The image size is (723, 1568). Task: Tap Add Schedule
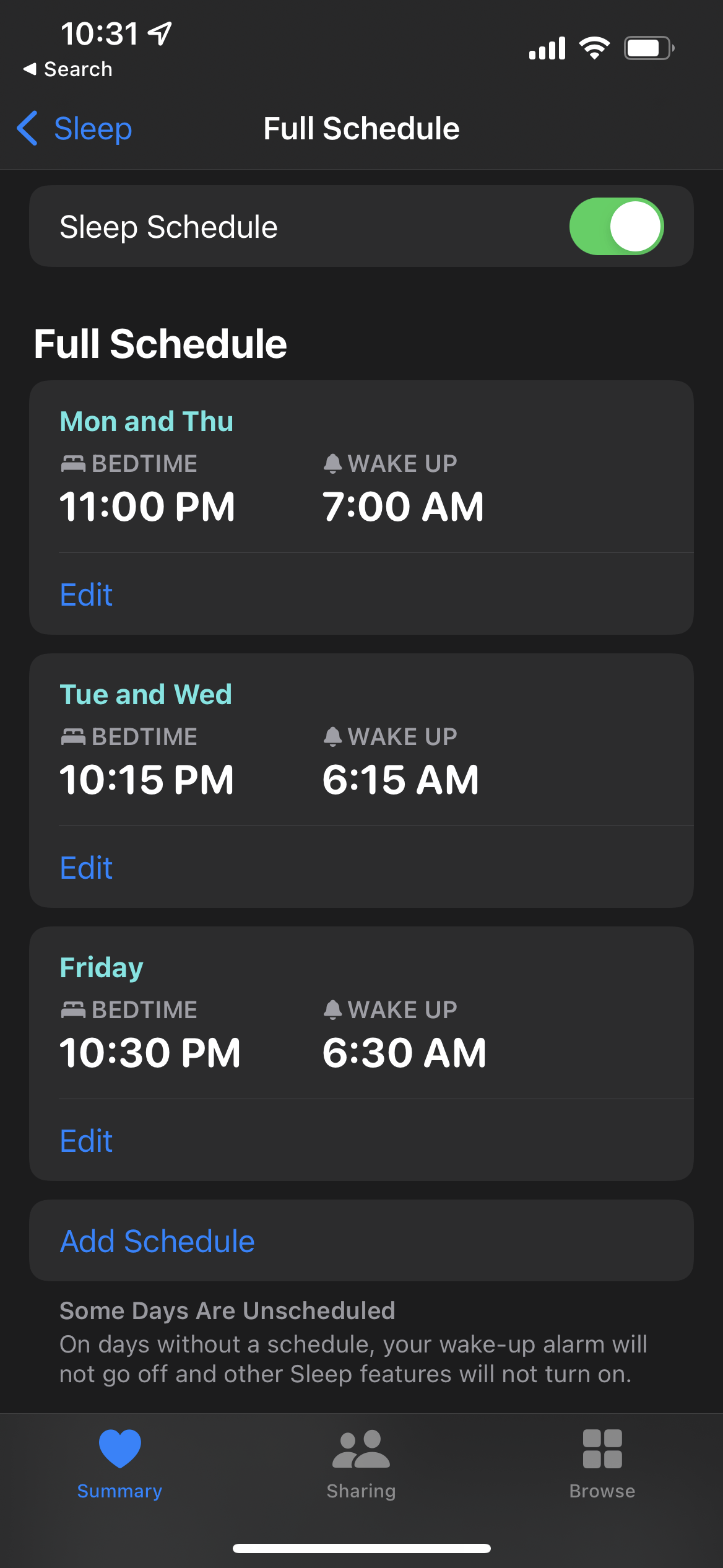(157, 1241)
